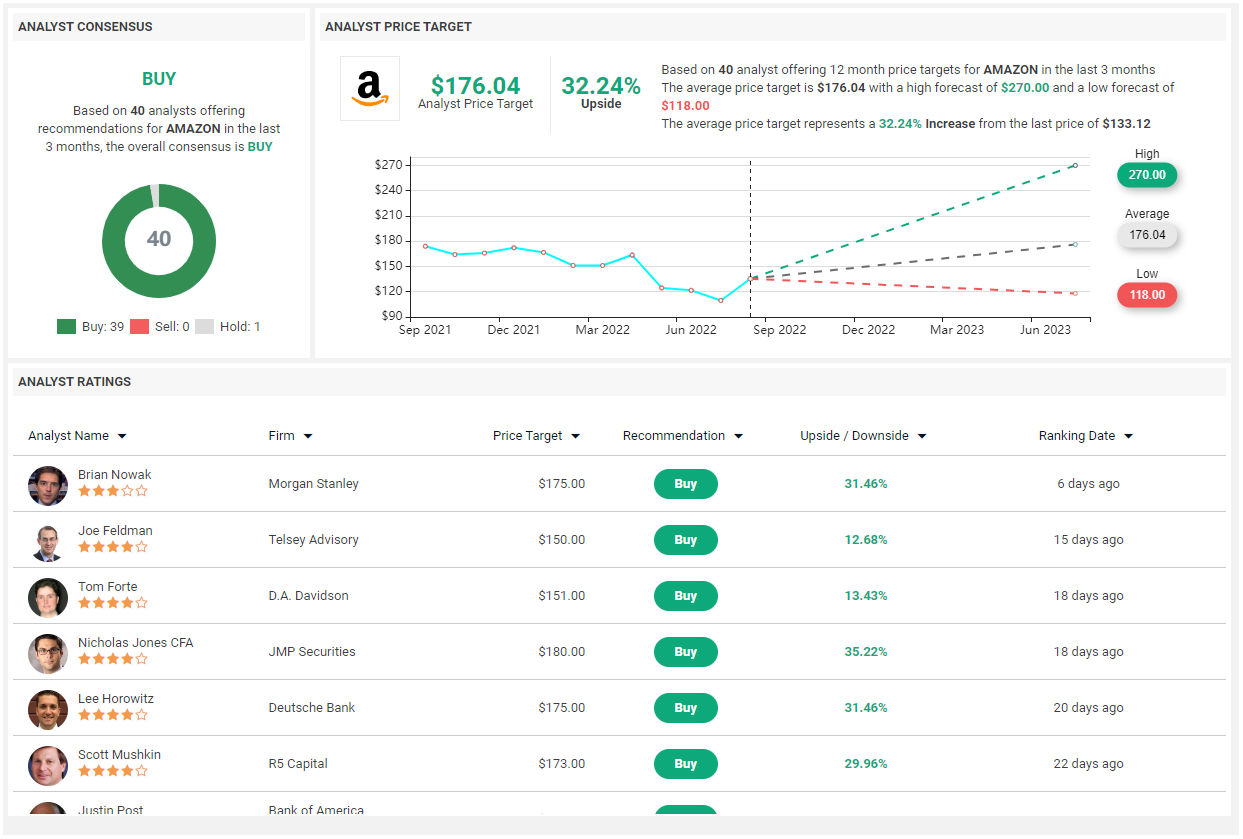Open analyst Tom Forte's profile name
Image resolution: width=1243 pixels, height=839 pixels.
(x=108, y=587)
